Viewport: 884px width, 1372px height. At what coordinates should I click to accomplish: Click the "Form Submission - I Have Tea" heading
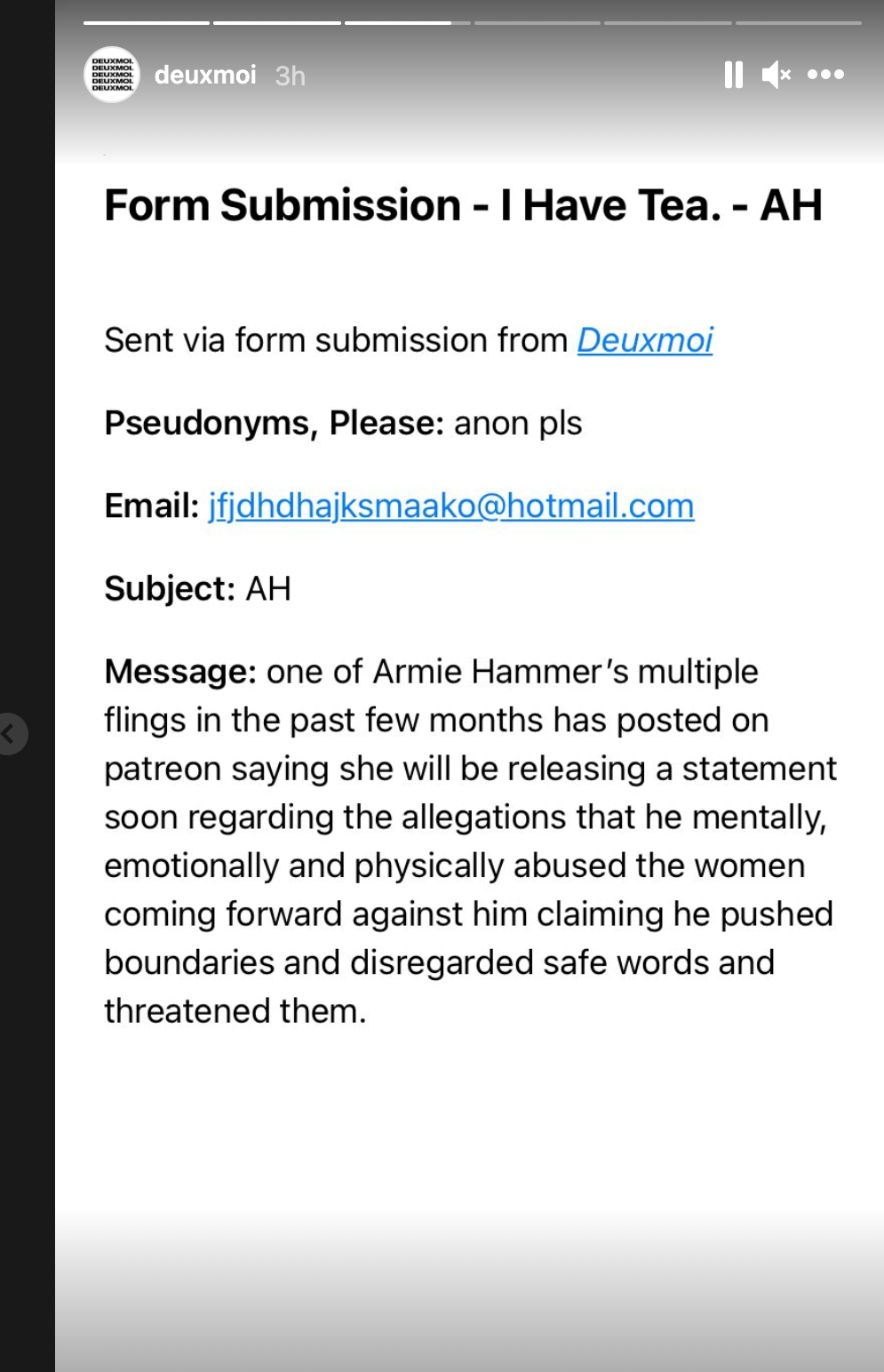[x=463, y=205]
